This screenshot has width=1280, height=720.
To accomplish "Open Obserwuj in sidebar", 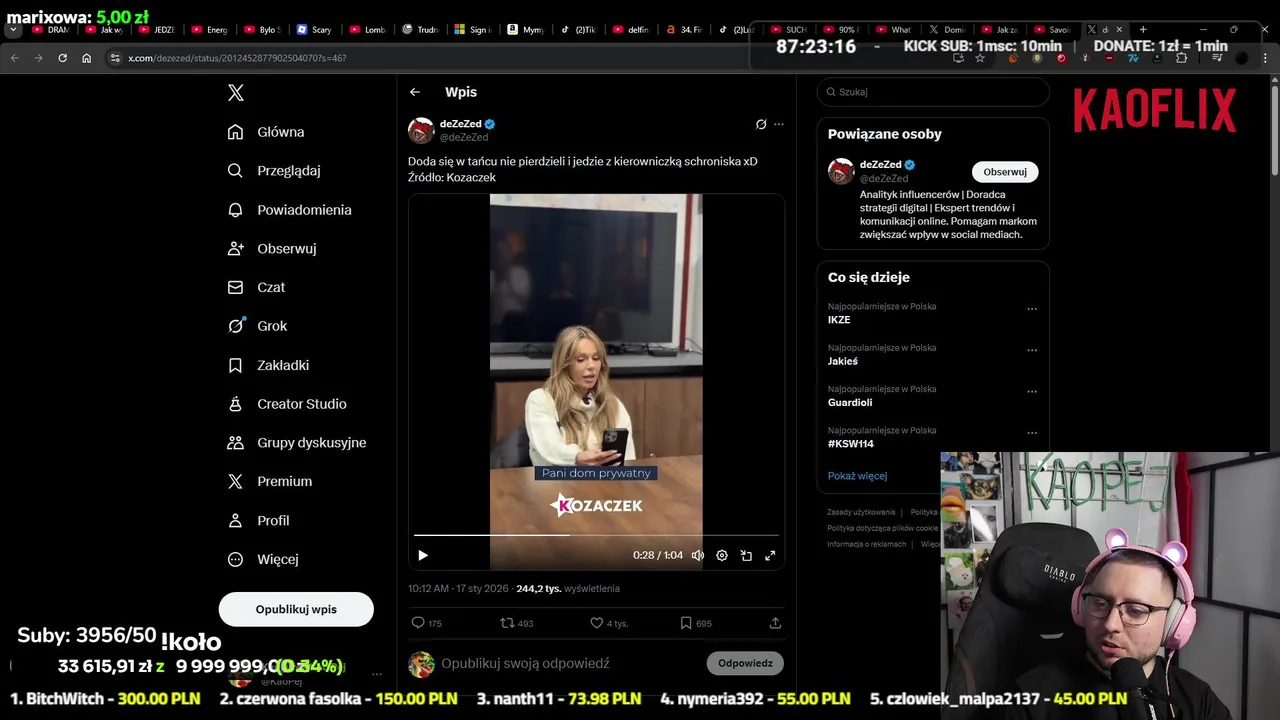I will (272, 248).
